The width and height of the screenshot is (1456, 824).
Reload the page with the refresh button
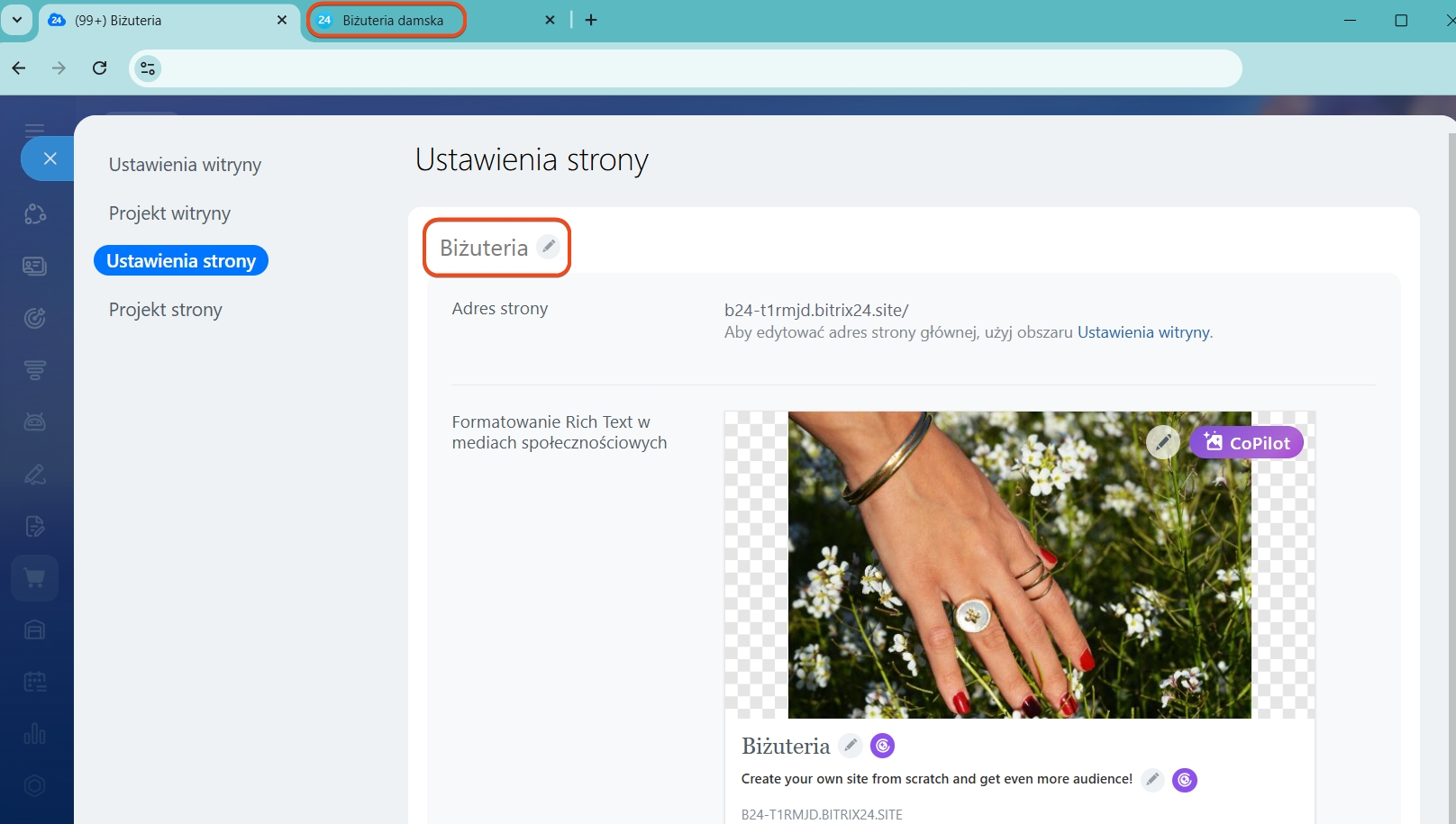(x=100, y=68)
